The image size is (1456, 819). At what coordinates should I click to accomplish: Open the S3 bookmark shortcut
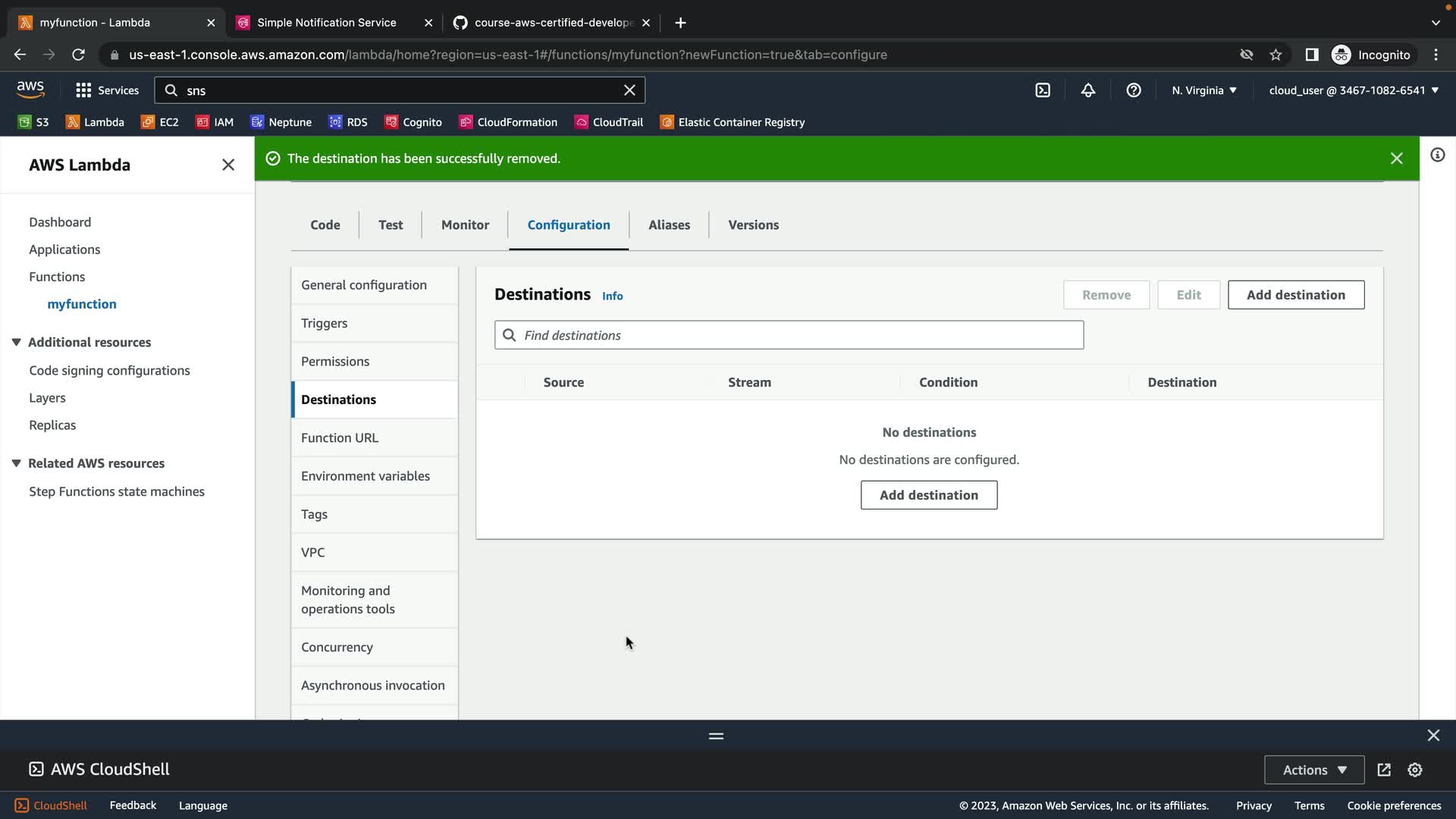click(x=33, y=122)
